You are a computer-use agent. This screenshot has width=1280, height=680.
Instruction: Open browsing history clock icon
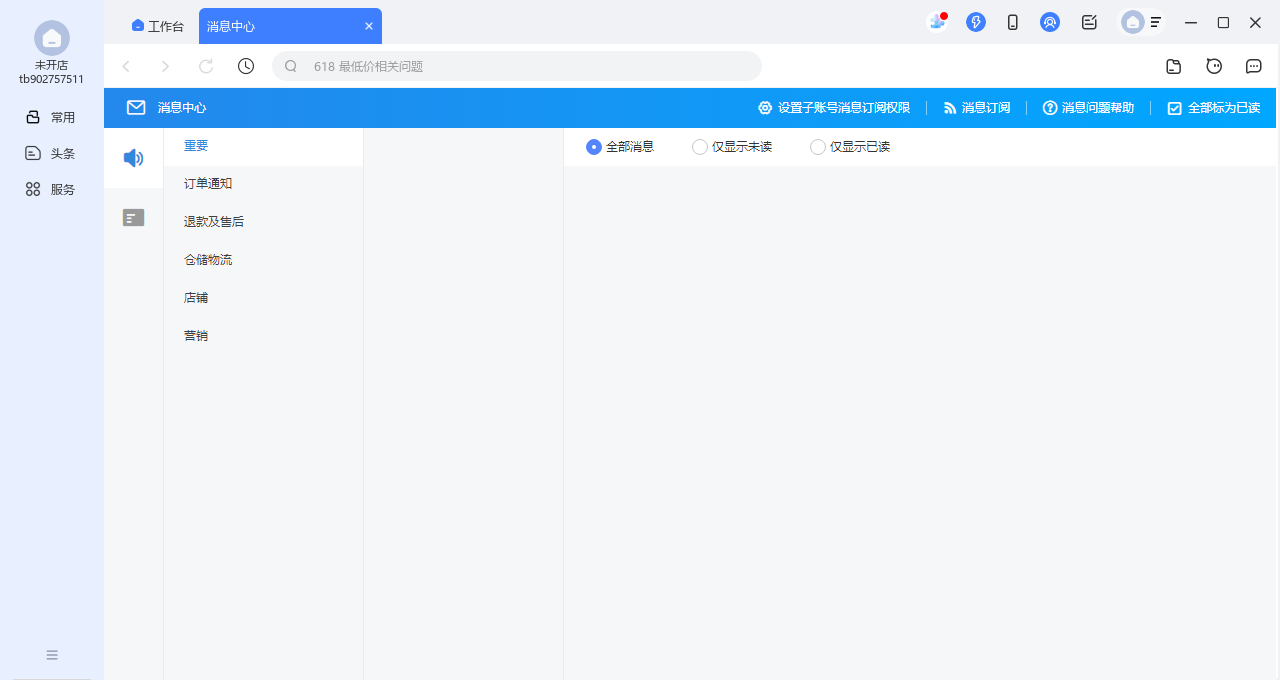pyautogui.click(x=246, y=66)
